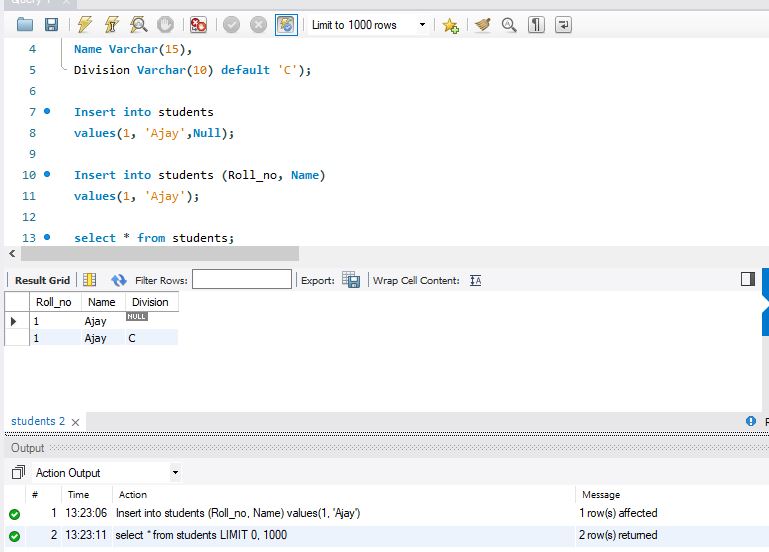
Task: Place cursor in select * from students line
Action: (x=154, y=238)
